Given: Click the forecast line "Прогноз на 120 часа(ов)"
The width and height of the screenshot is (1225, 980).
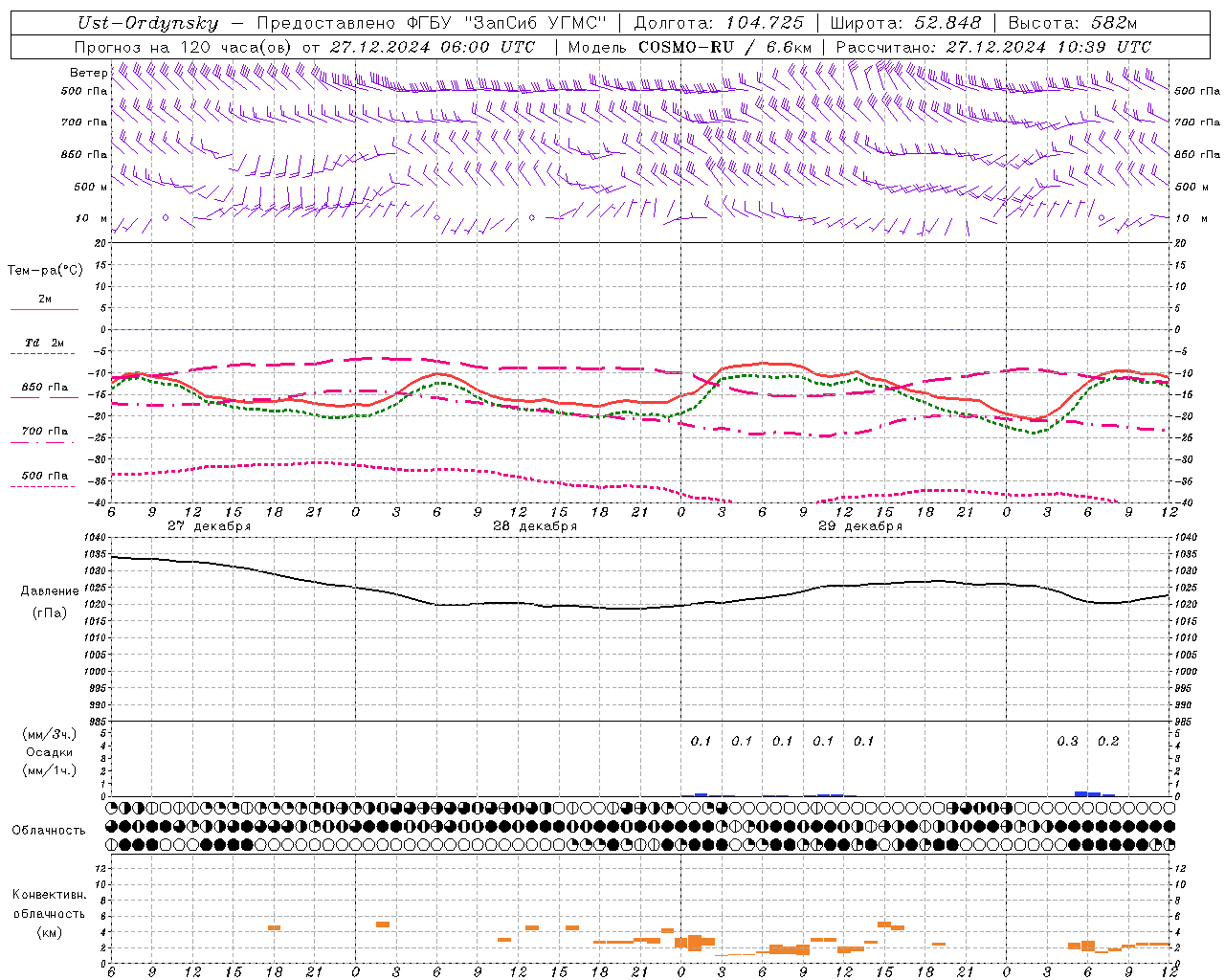Looking at the screenshot, I should point(184,47).
